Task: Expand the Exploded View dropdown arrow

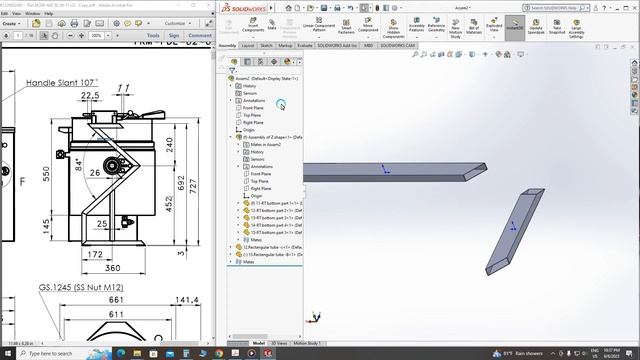Action: click(x=494, y=37)
